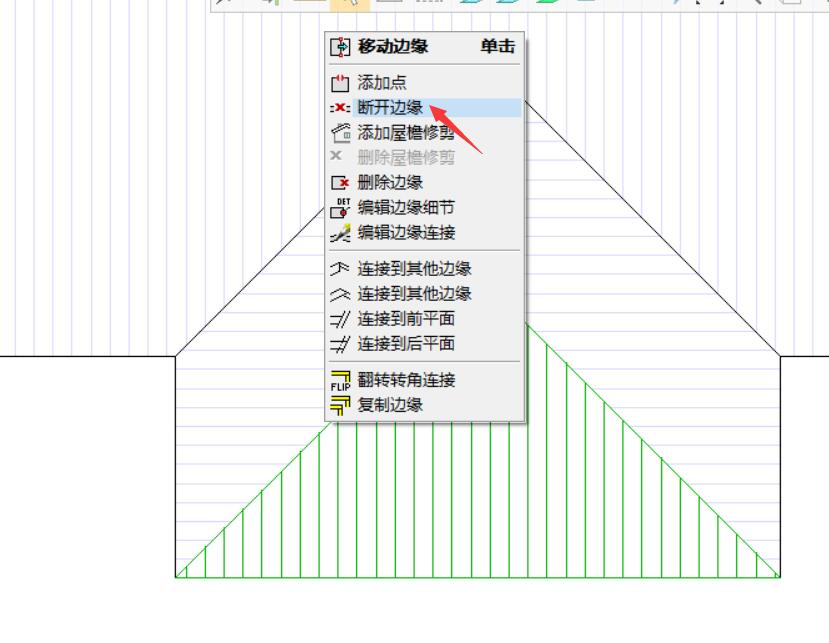Click the greyed-out 删除屋檐修剪 entry

point(425,157)
